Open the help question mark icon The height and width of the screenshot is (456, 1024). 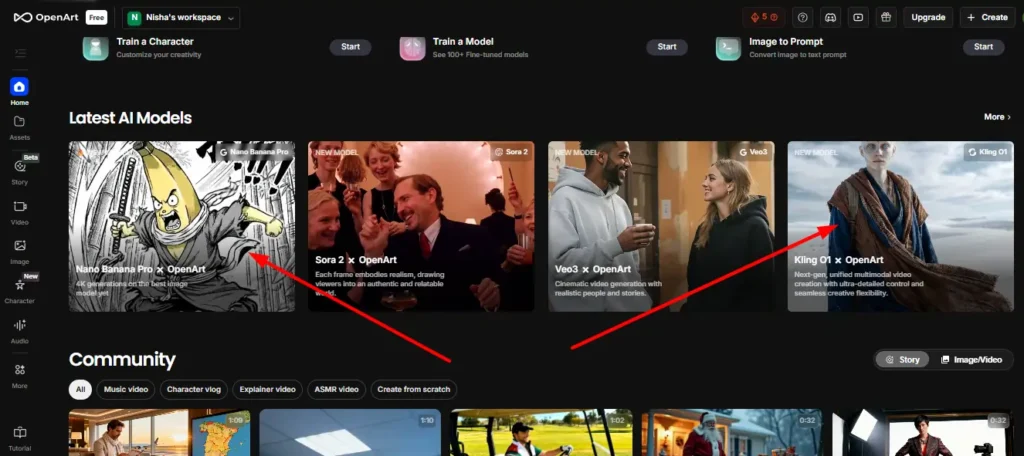pos(801,17)
